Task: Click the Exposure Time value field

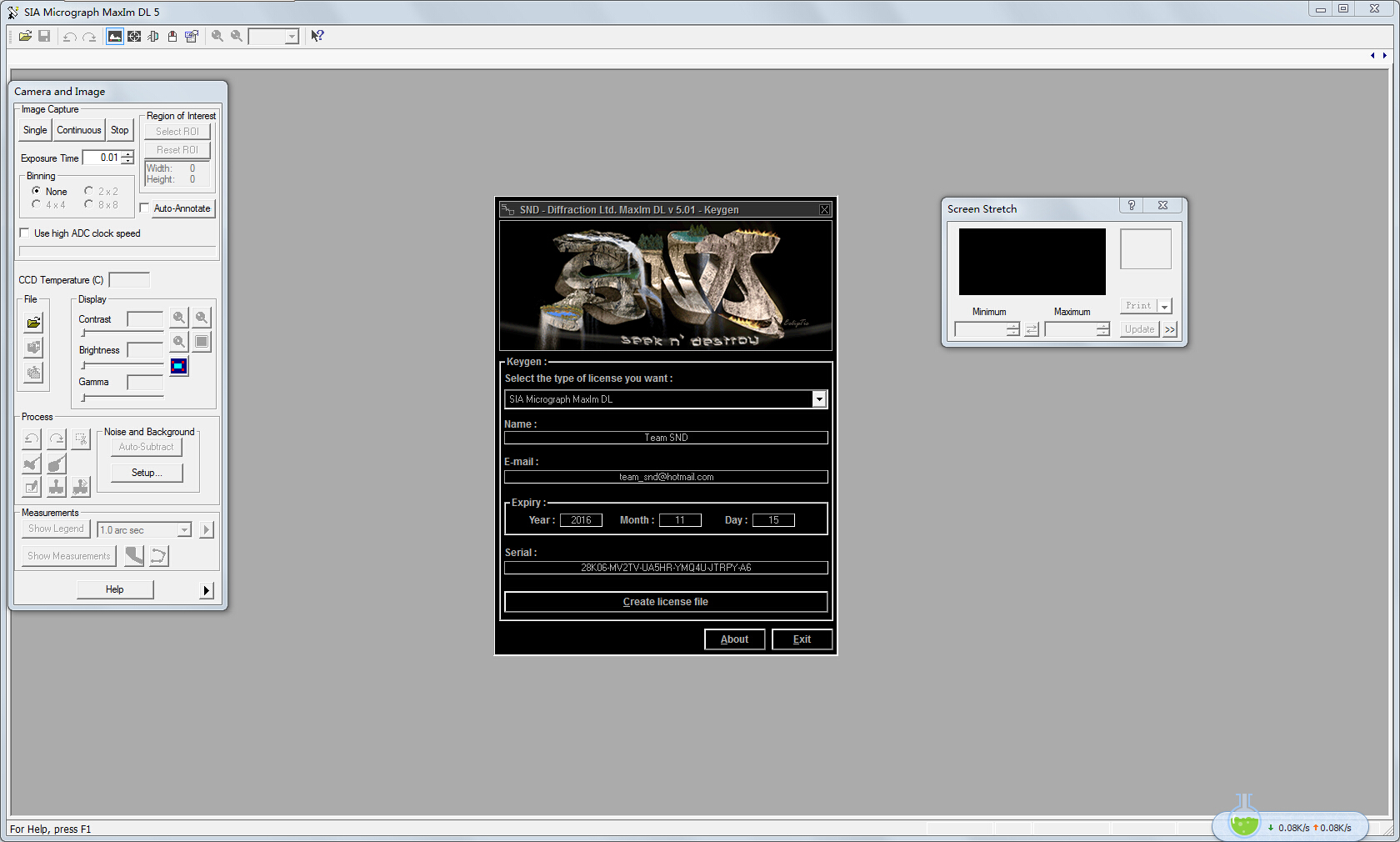Action: (102, 158)
